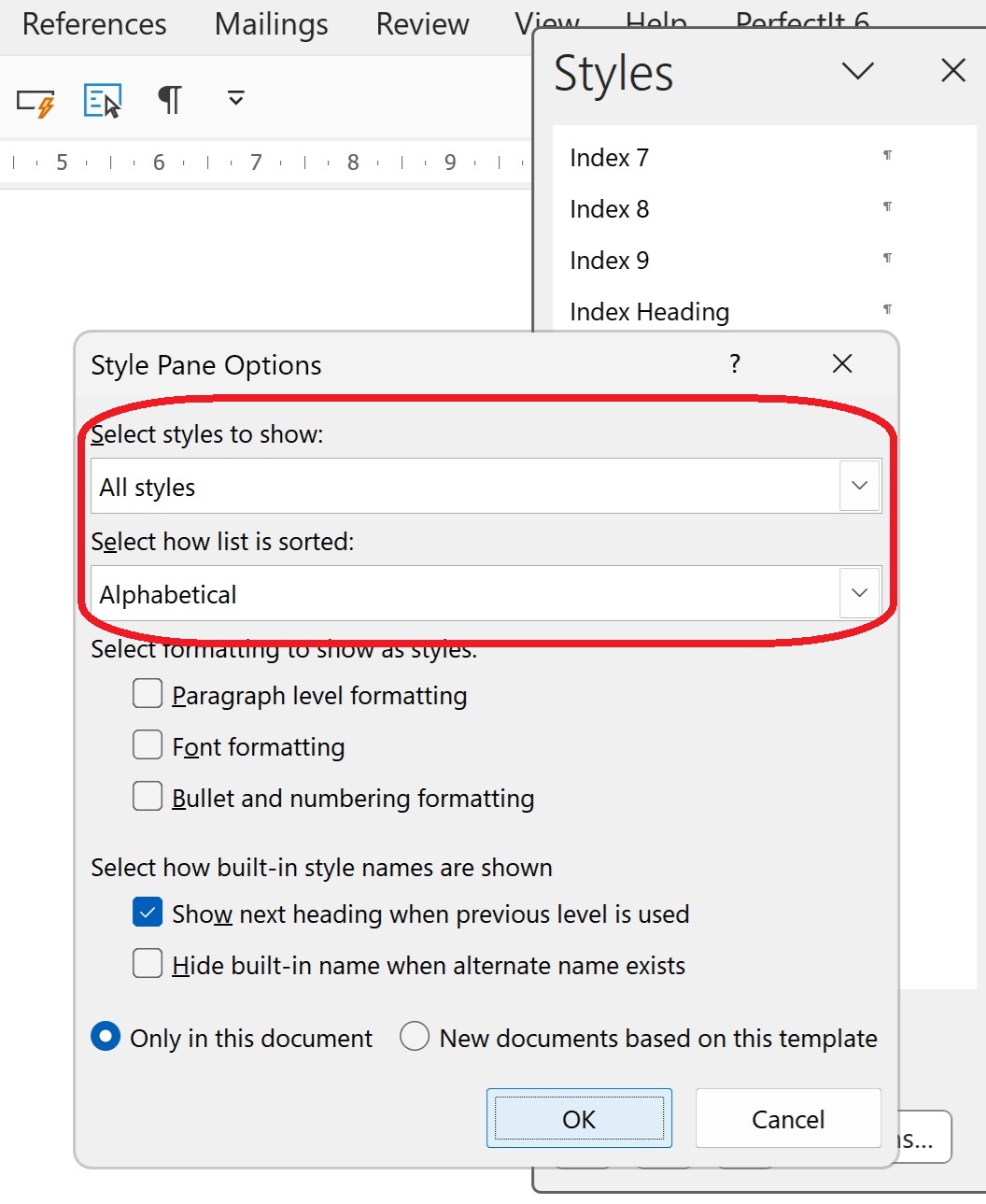Click the Selection Pane icon in toolbar
Image resolution: width=986 pixels, height=1204 pixels.
tap(103, 101)
